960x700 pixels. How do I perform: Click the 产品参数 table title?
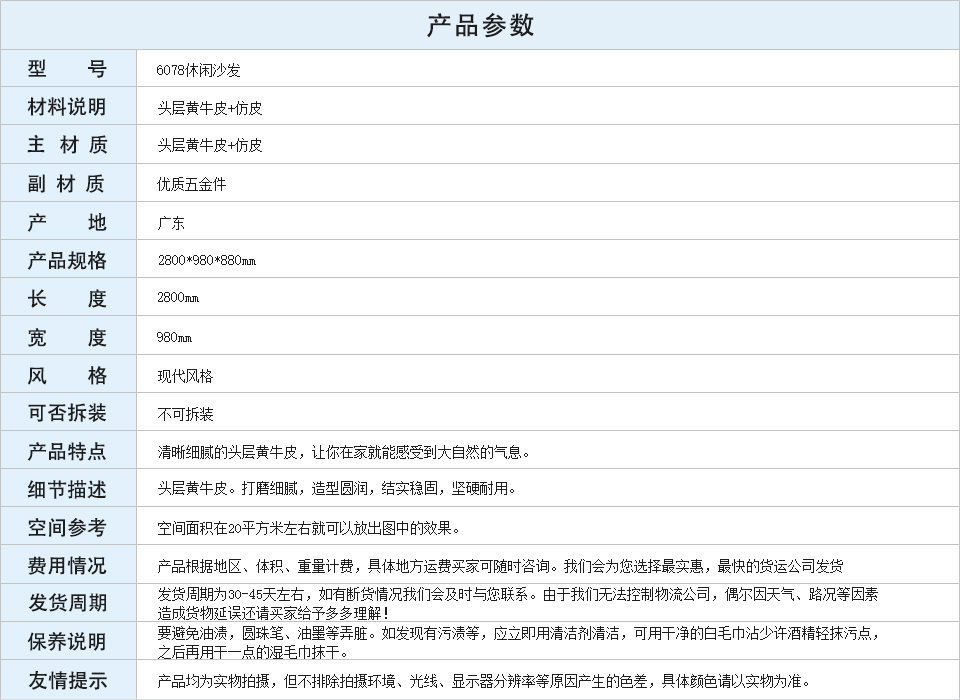pos(480,25)
